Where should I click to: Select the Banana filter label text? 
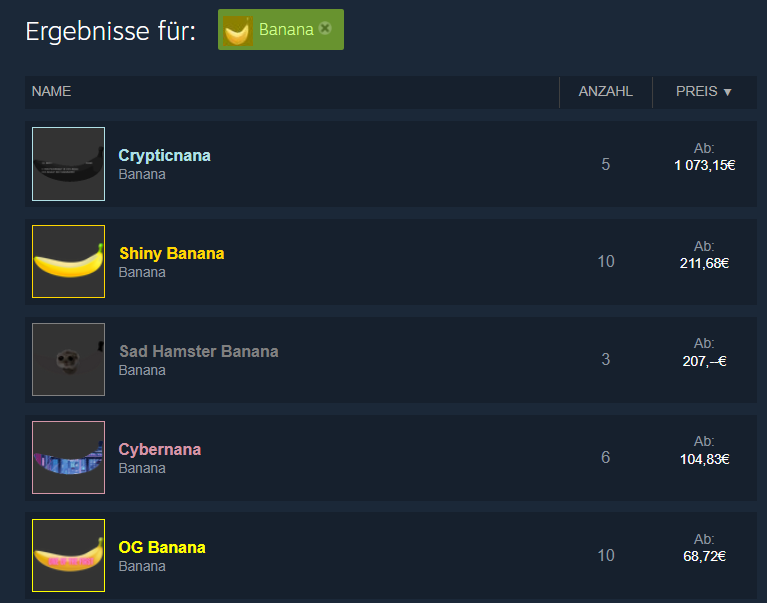[286, 29]
